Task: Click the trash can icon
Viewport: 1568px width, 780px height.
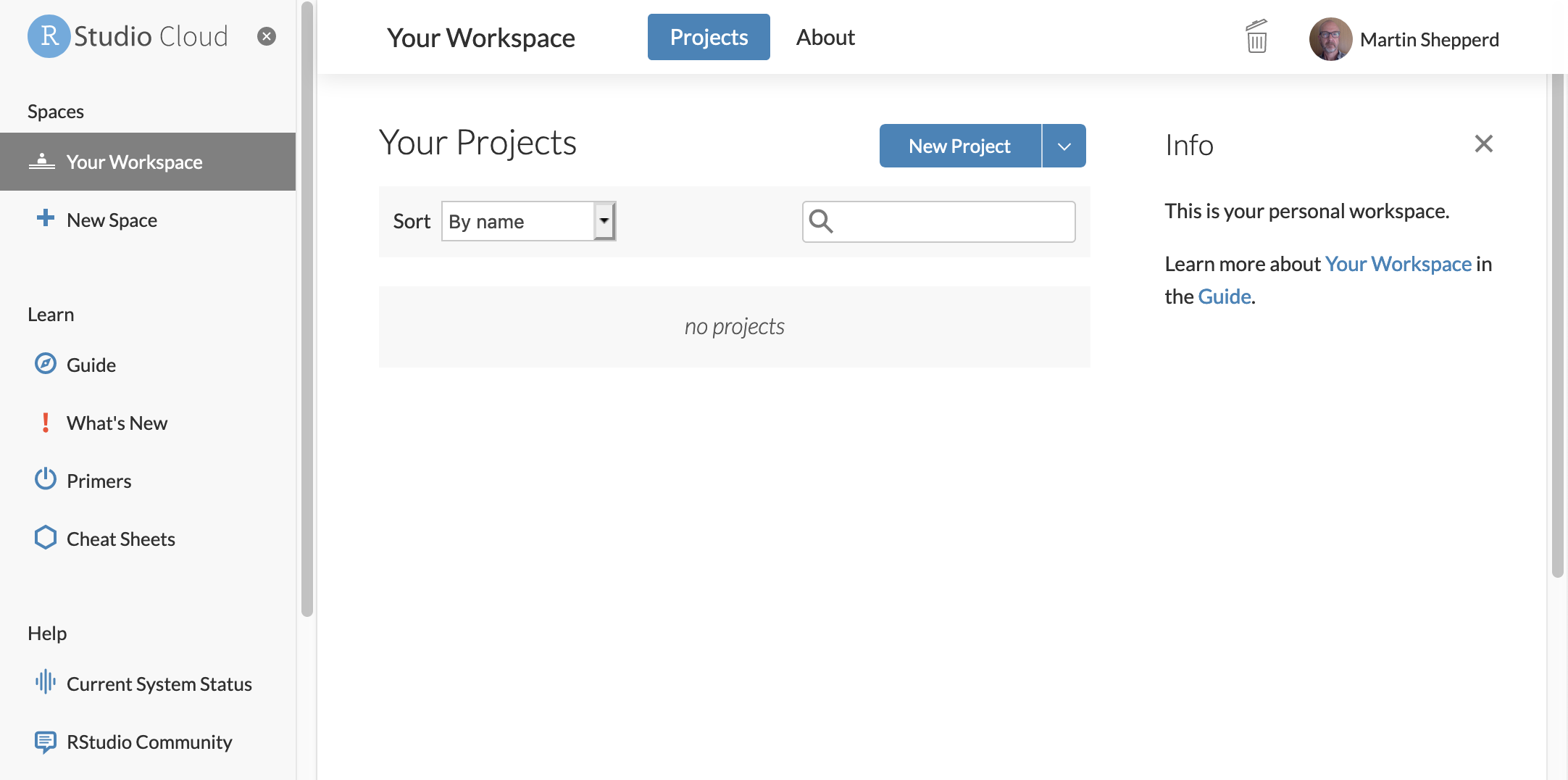Action: 1256,37
